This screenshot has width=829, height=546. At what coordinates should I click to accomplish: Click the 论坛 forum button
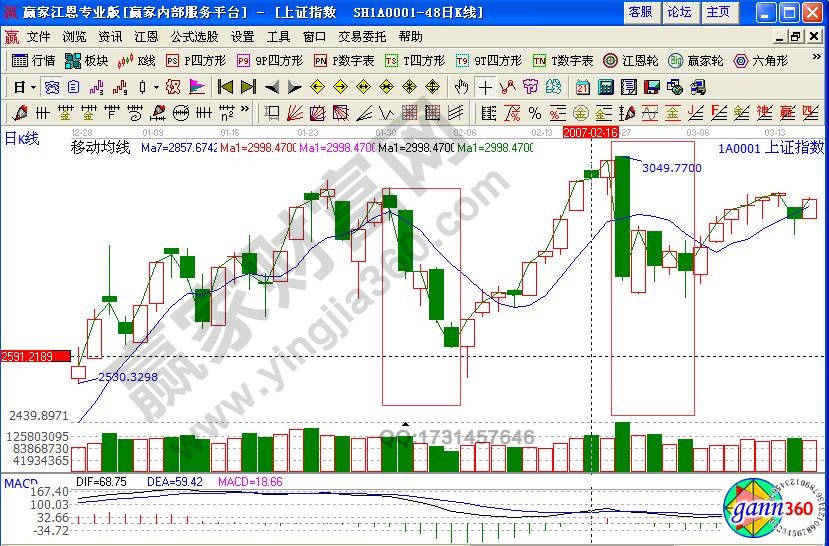tap(679, 12)
